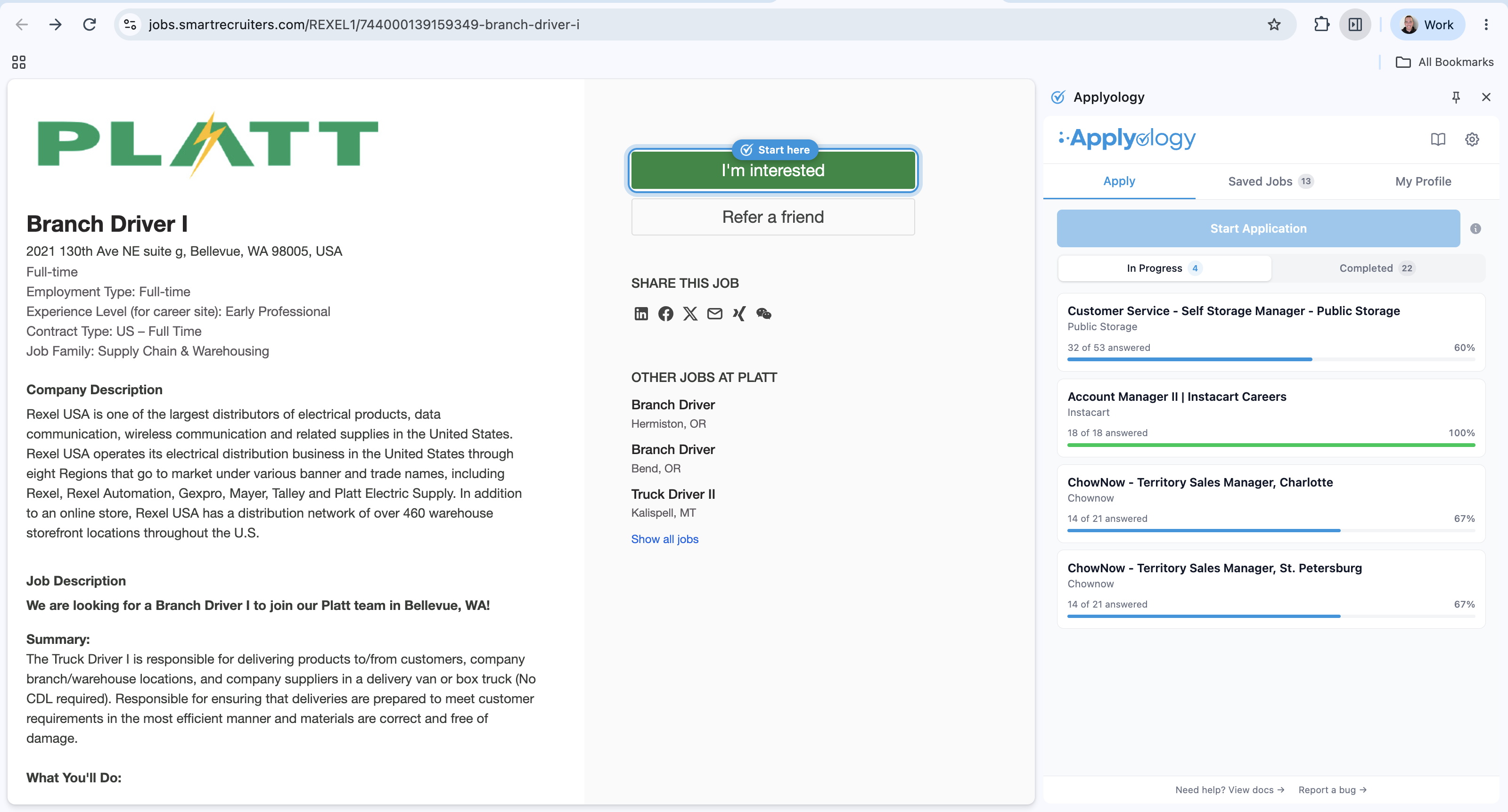Screen dimensions: 1508x812
Task: Go forward in browser history
Action: pyautogui.click(x=56, y=24)
